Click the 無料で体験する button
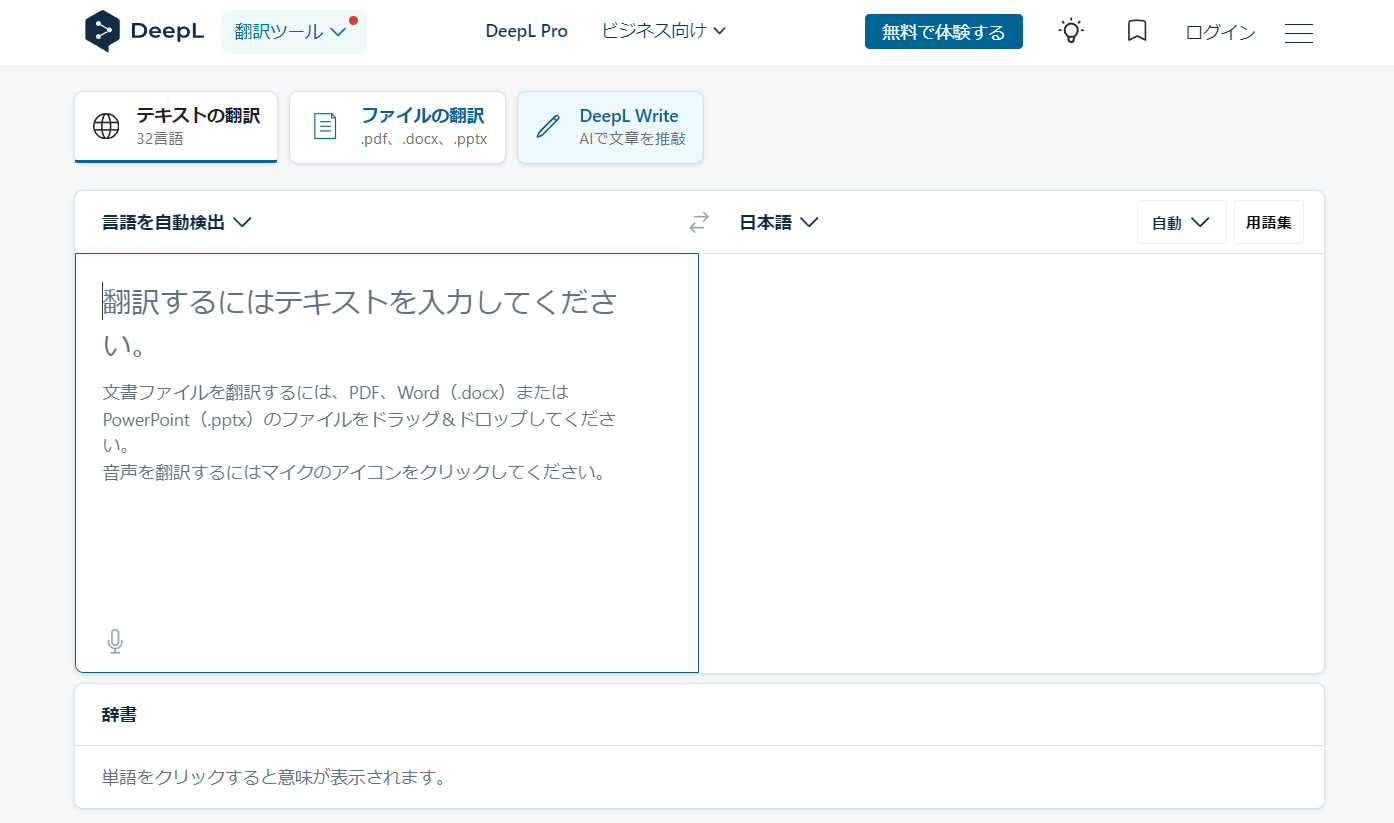The width and height of the screenshot is (1394, 823). 943,32
